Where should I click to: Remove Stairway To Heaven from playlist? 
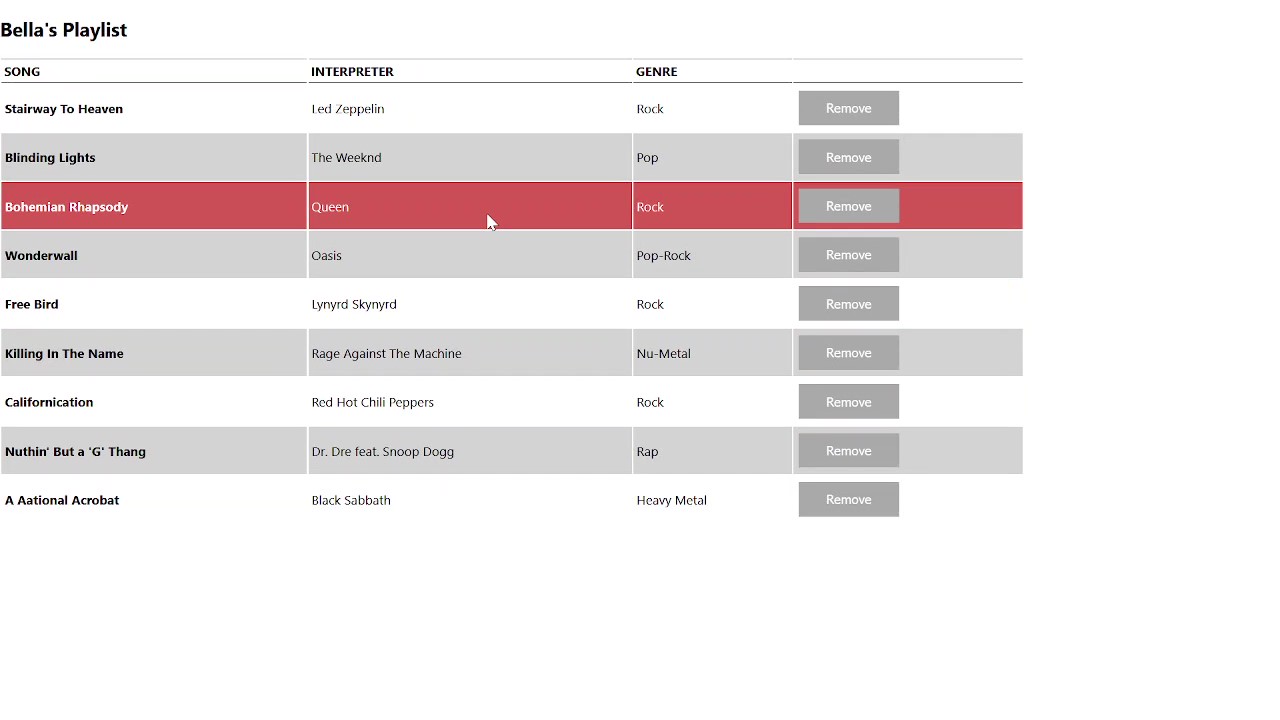[x=848, y=108]
